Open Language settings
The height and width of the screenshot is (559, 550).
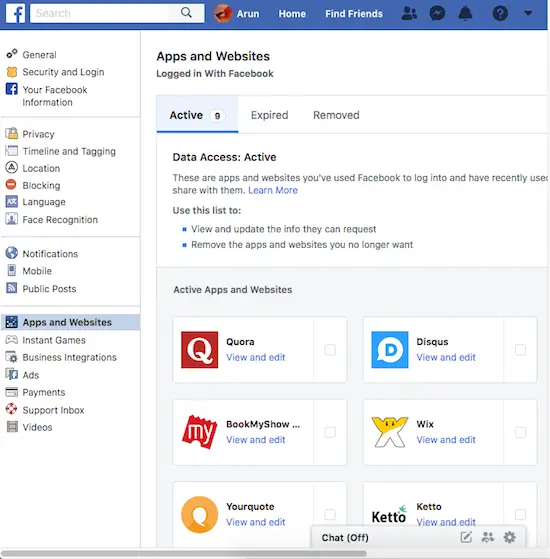(x=44, y=202)
